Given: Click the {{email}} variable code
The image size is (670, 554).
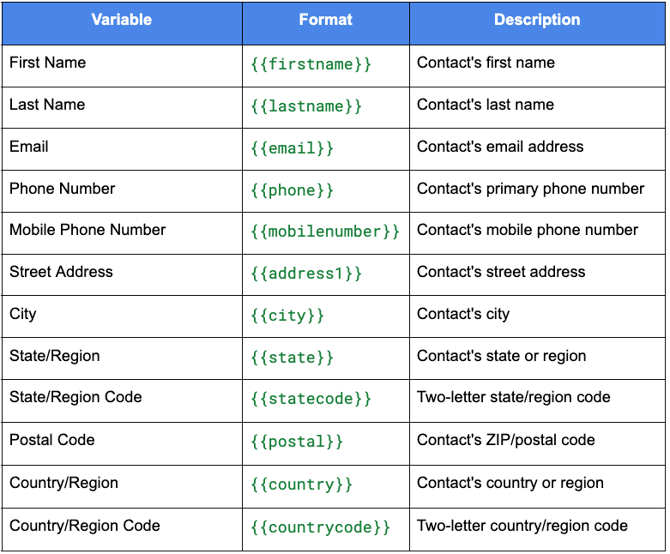Looking at the screenshot, I should pos(292,148).
